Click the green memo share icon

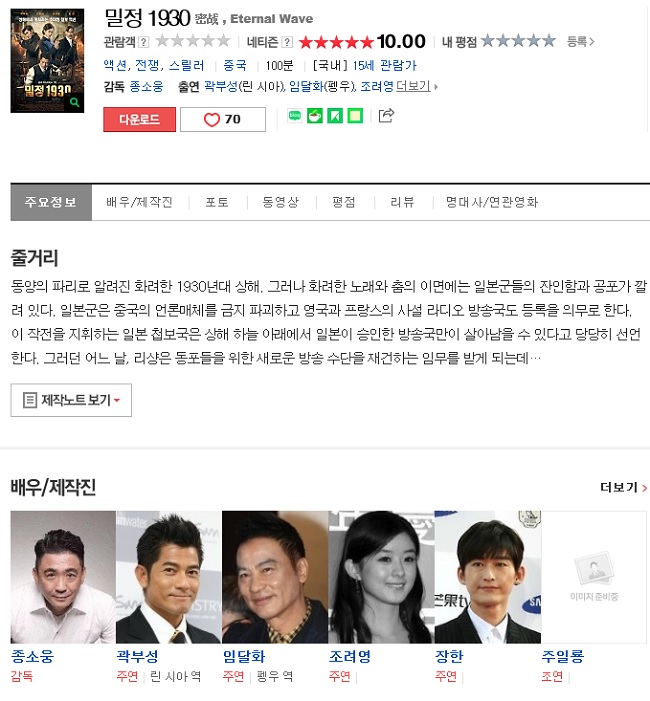355,116
